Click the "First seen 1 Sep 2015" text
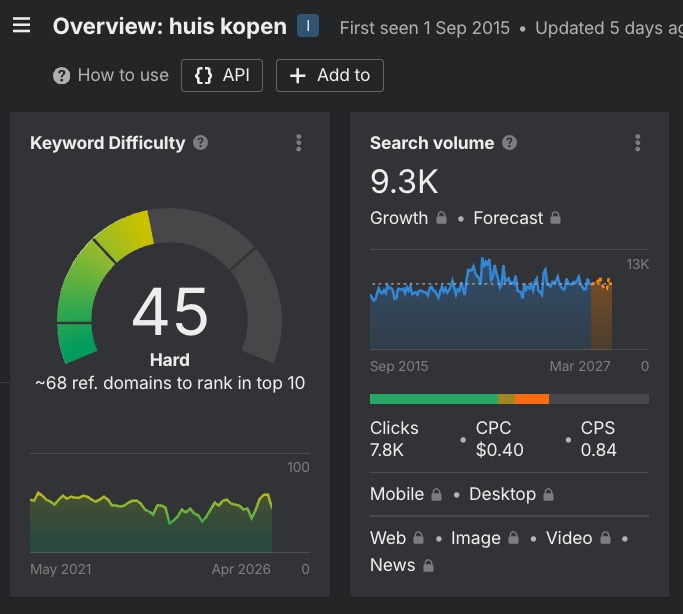683x614 pixels. pos(425,28)
